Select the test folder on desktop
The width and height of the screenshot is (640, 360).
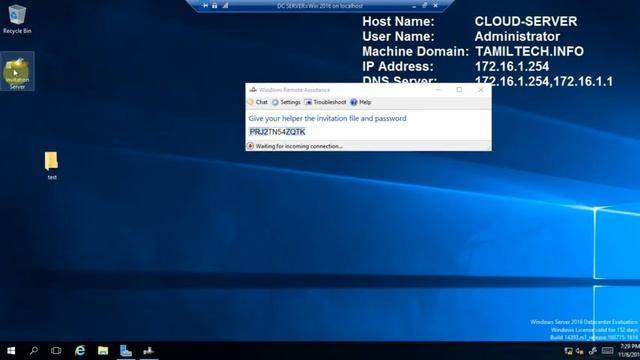click(x=51, y=165)
